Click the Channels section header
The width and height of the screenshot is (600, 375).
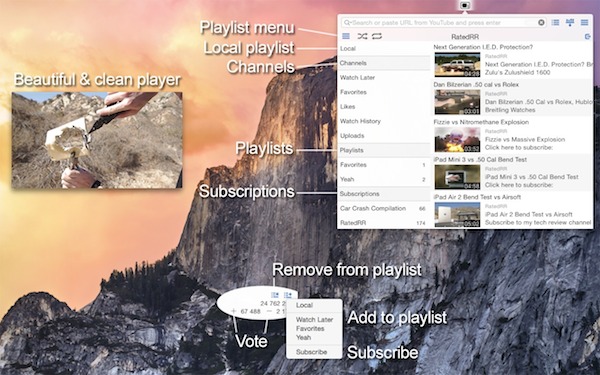pos(384,63)
